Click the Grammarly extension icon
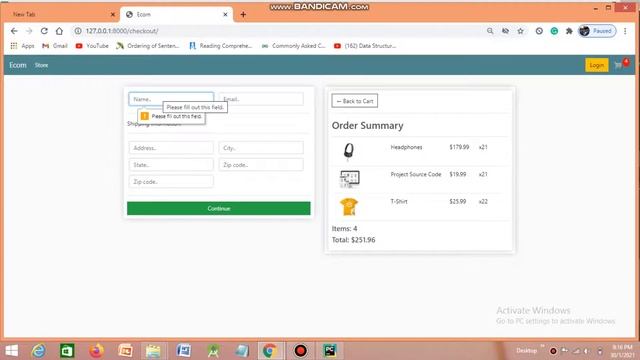This screenshot has width=640, height=360. [554, 31]
